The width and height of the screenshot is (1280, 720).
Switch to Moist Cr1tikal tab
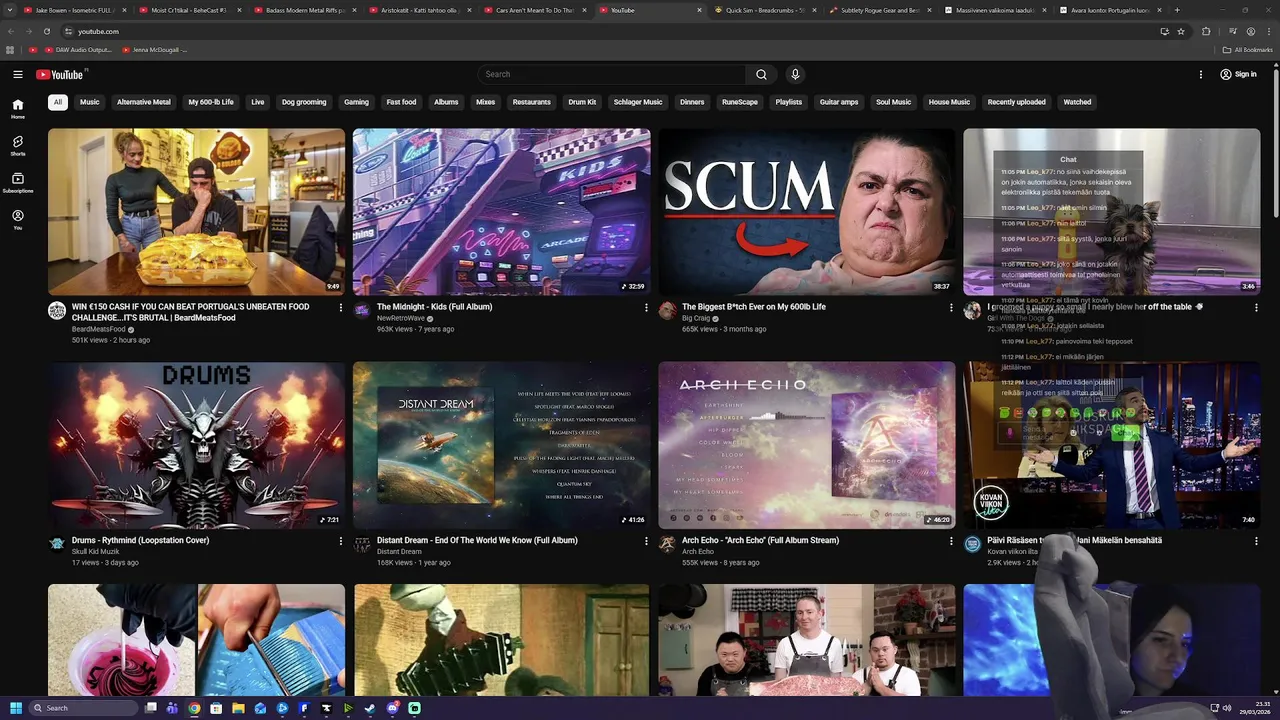188,10
